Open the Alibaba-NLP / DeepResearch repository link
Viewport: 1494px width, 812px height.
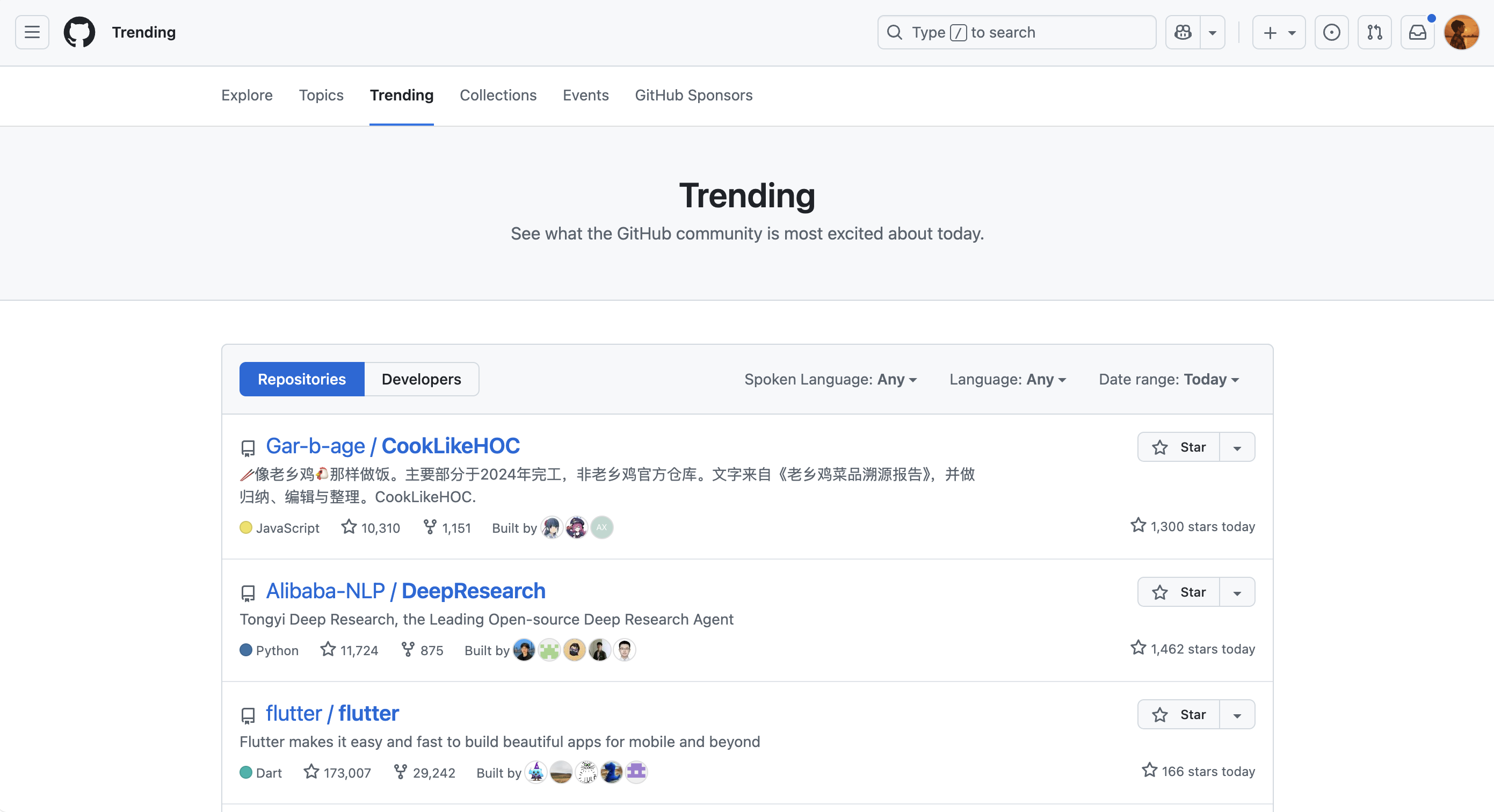click(405, 591)
